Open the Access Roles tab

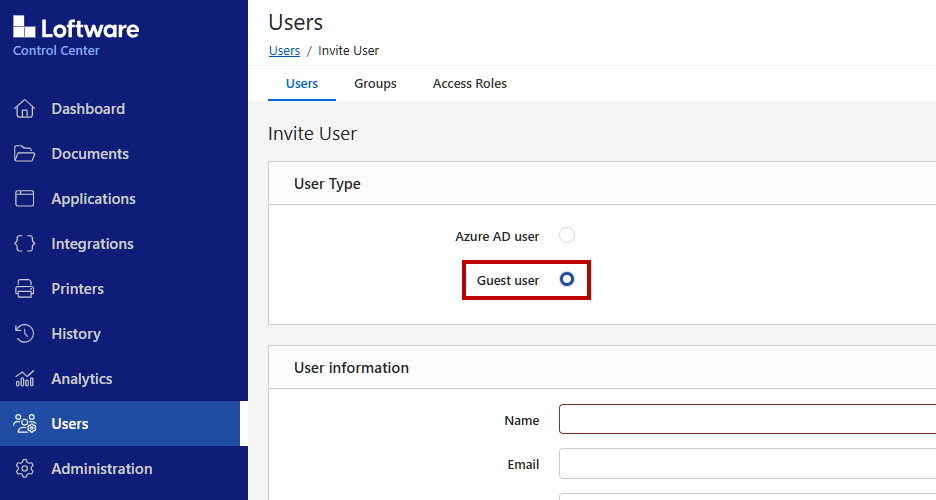click(470, 84)
